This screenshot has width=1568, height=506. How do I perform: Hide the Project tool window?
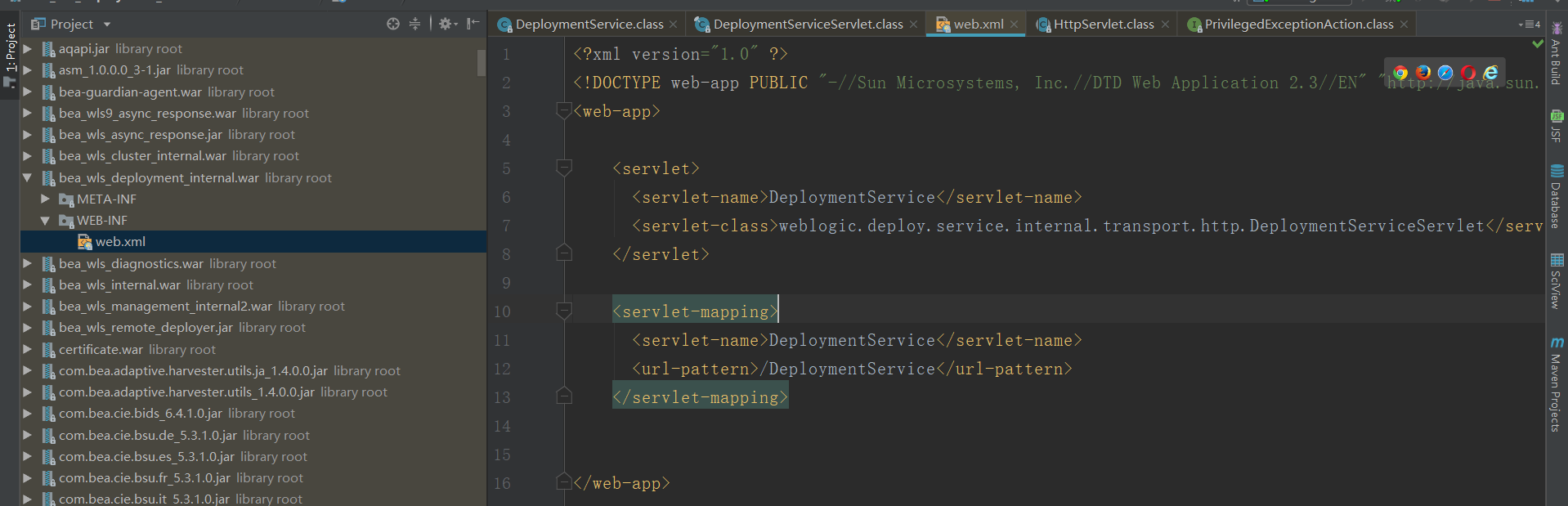(x=473, y=24)
